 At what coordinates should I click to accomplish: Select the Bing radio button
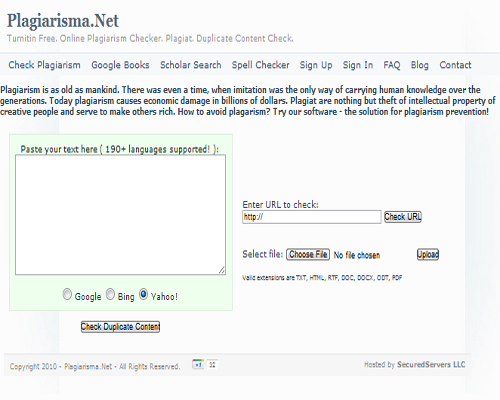click(x=110, y=294)
